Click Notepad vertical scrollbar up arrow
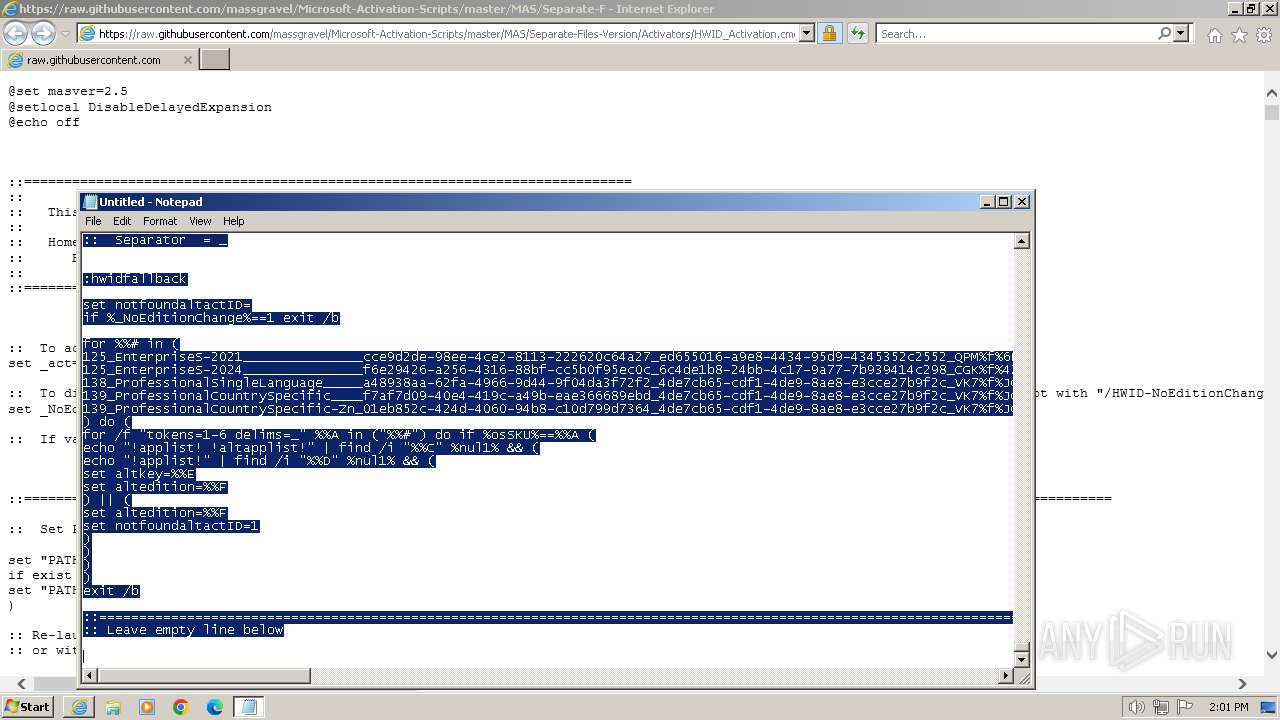The width and height of the screenshot is (1280, 720). click(1021, 241)
